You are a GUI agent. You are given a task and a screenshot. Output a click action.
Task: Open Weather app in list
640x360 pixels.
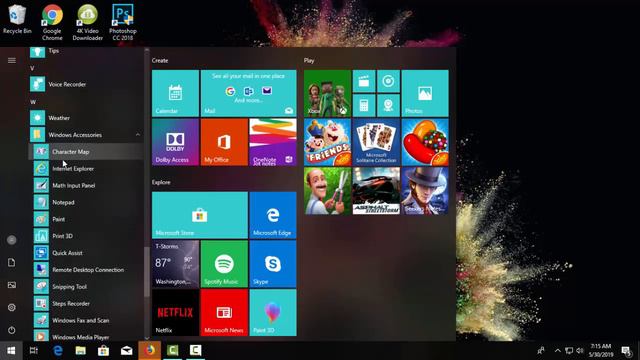(x=86, y=118)
